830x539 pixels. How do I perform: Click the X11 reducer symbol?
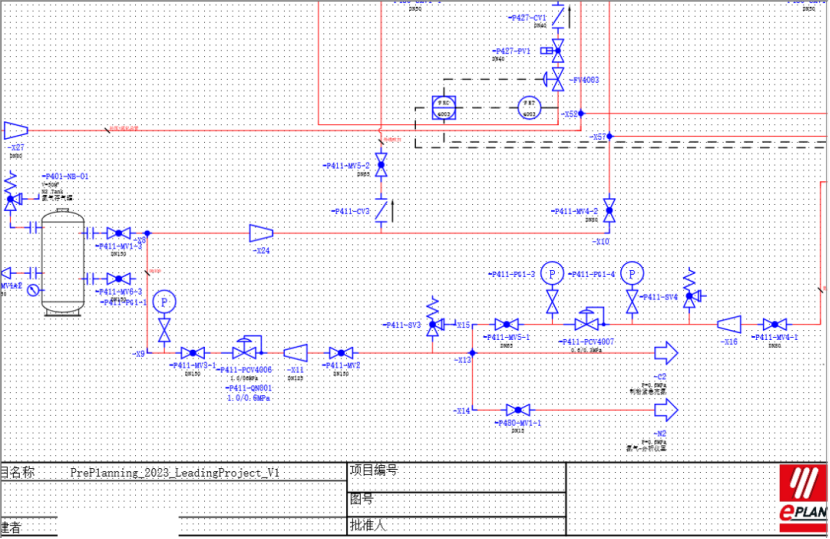[x=295, y=353]
